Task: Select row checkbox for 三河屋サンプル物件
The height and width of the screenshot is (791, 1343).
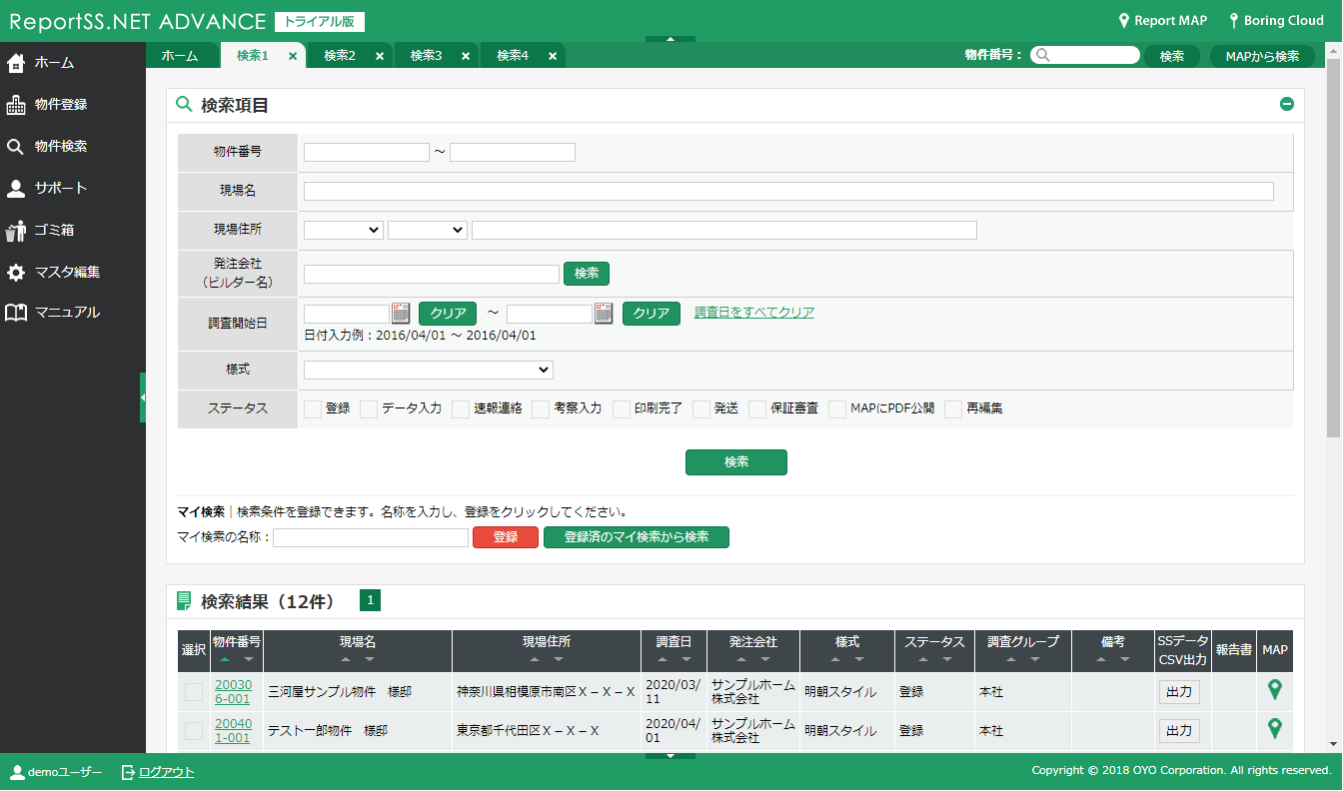Action: point(194,692)
